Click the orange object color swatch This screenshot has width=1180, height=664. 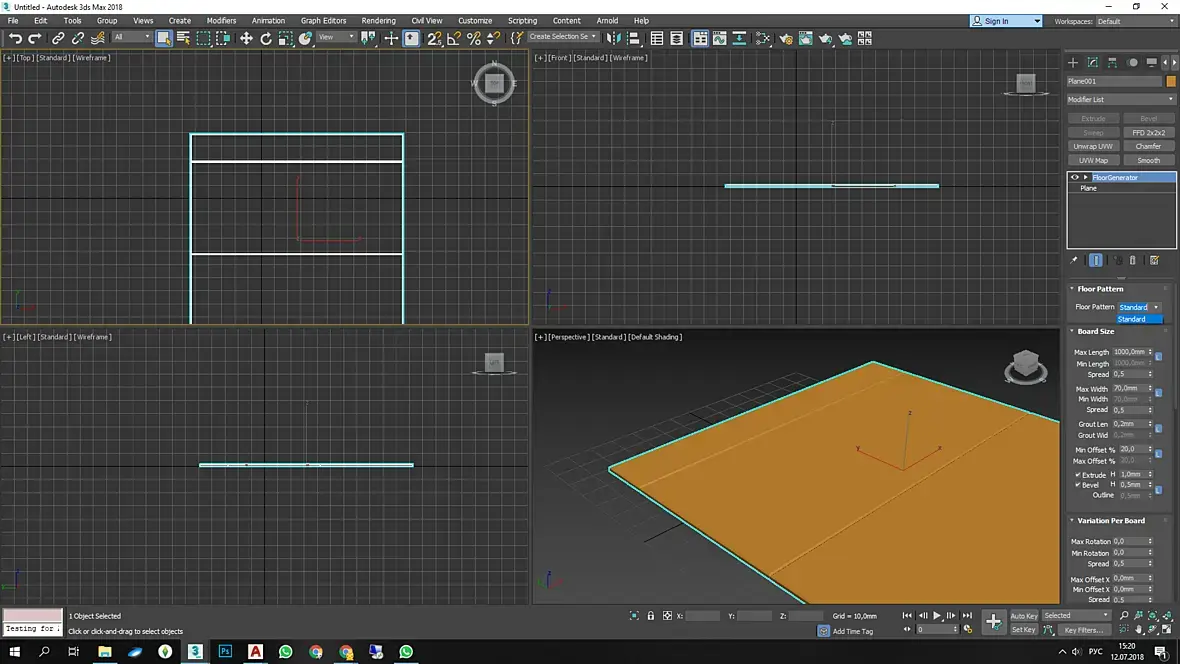[1171, 81]
